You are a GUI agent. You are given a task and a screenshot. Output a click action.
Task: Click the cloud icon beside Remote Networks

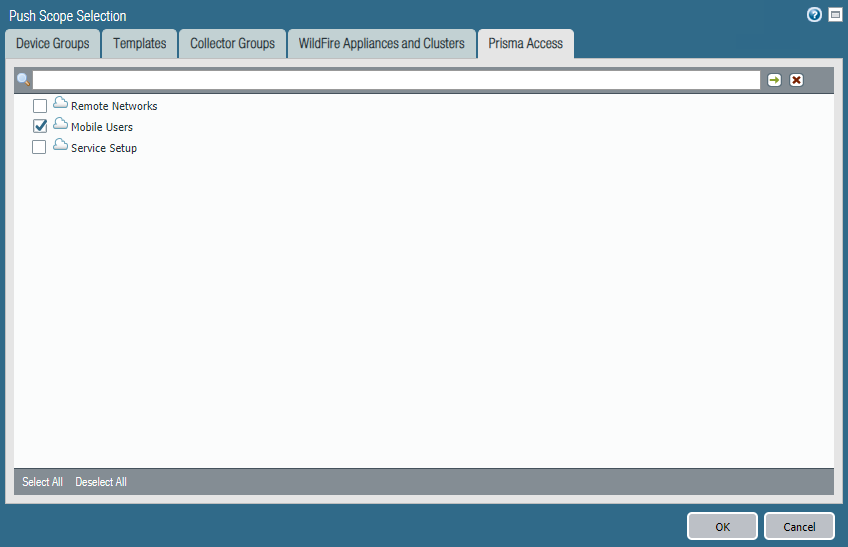click(x=61, y=103)
